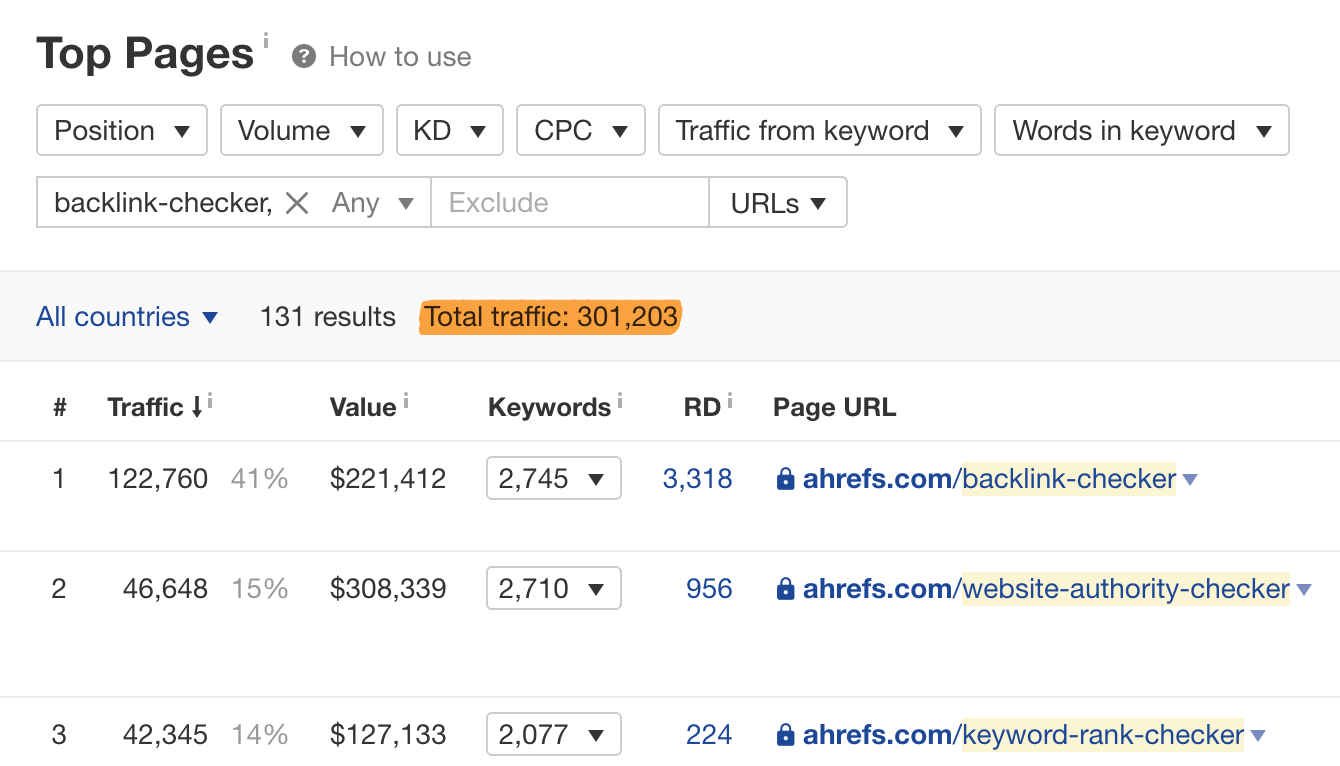Click the question mark help icon
The image size is (1340, 766).
[304, 57]
